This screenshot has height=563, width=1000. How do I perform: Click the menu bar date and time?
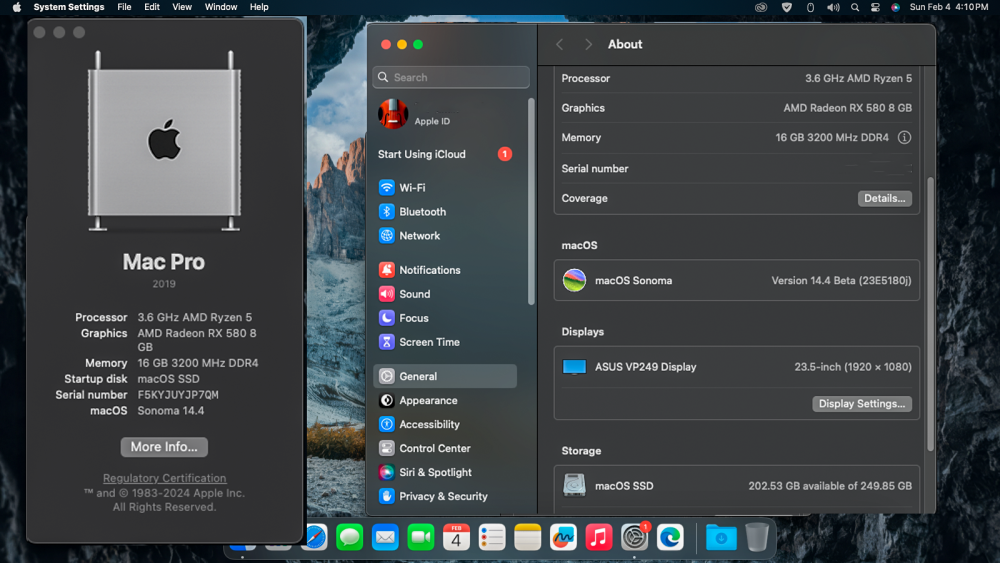click(x=949, y=7)
